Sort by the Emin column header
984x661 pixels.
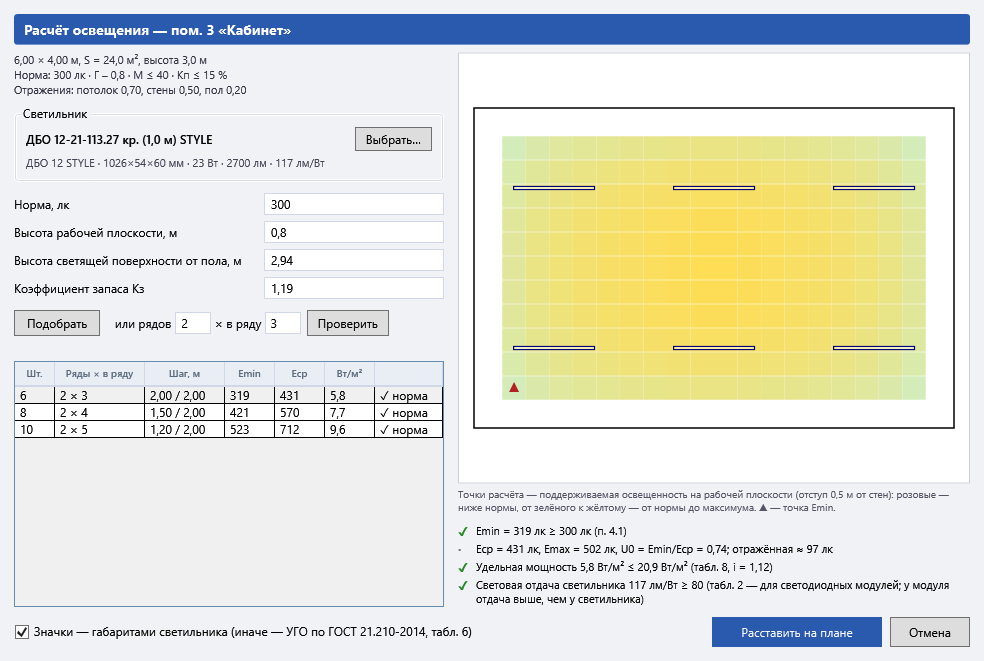(249, 373)
